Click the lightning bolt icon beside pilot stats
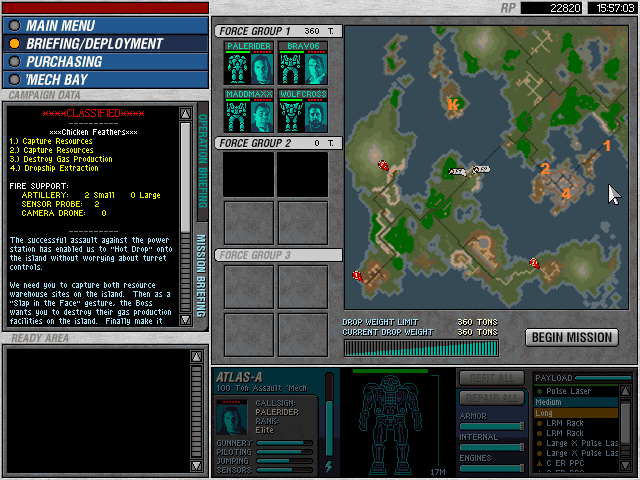This screenshot has width=640, height=480. (x=329, y=466)
